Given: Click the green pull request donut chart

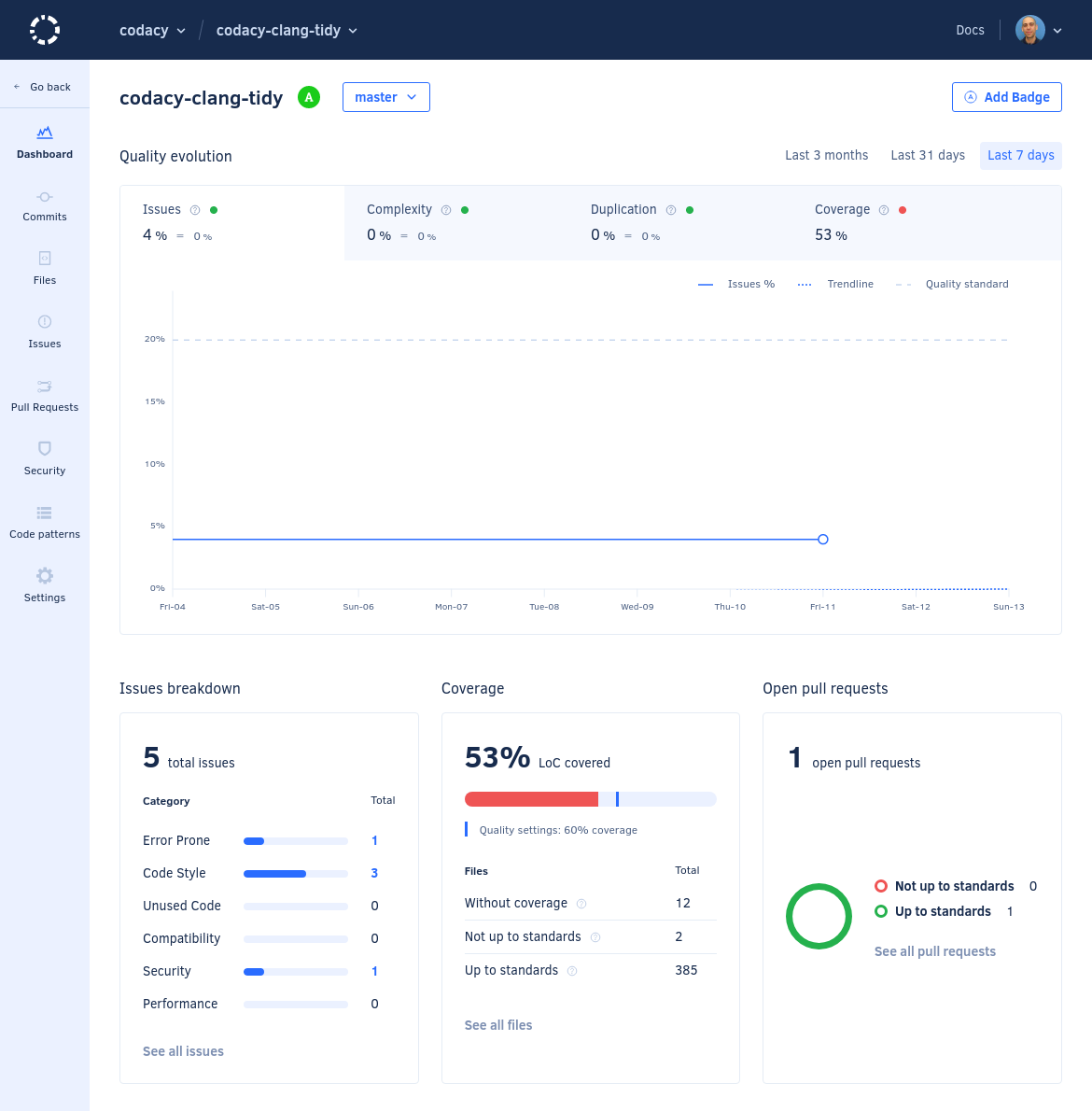Looking at the screenshot, I should [819, 916].
